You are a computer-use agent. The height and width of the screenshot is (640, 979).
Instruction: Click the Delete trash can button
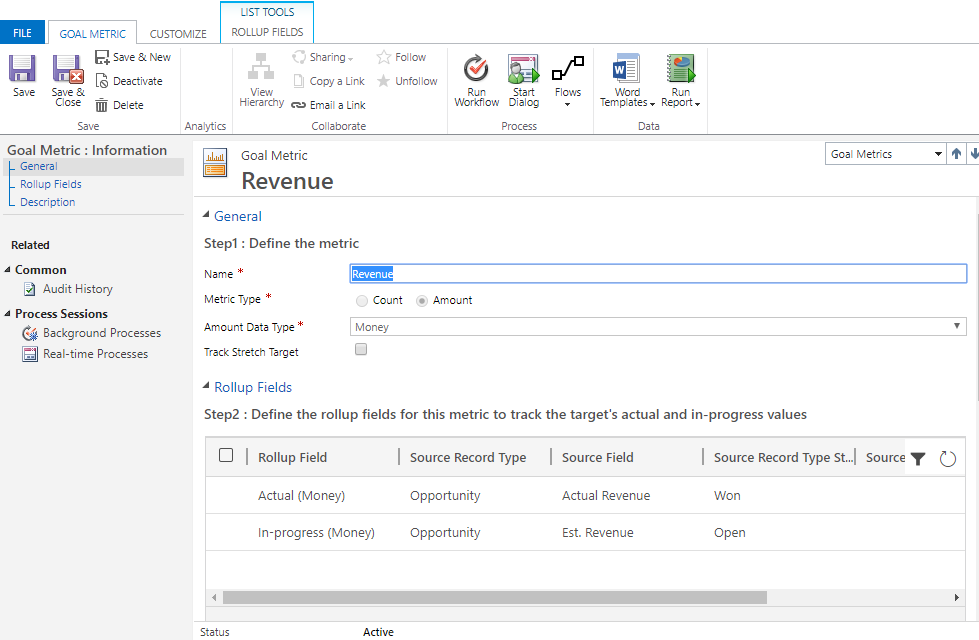pyautogui.click(x=120, y=105)
